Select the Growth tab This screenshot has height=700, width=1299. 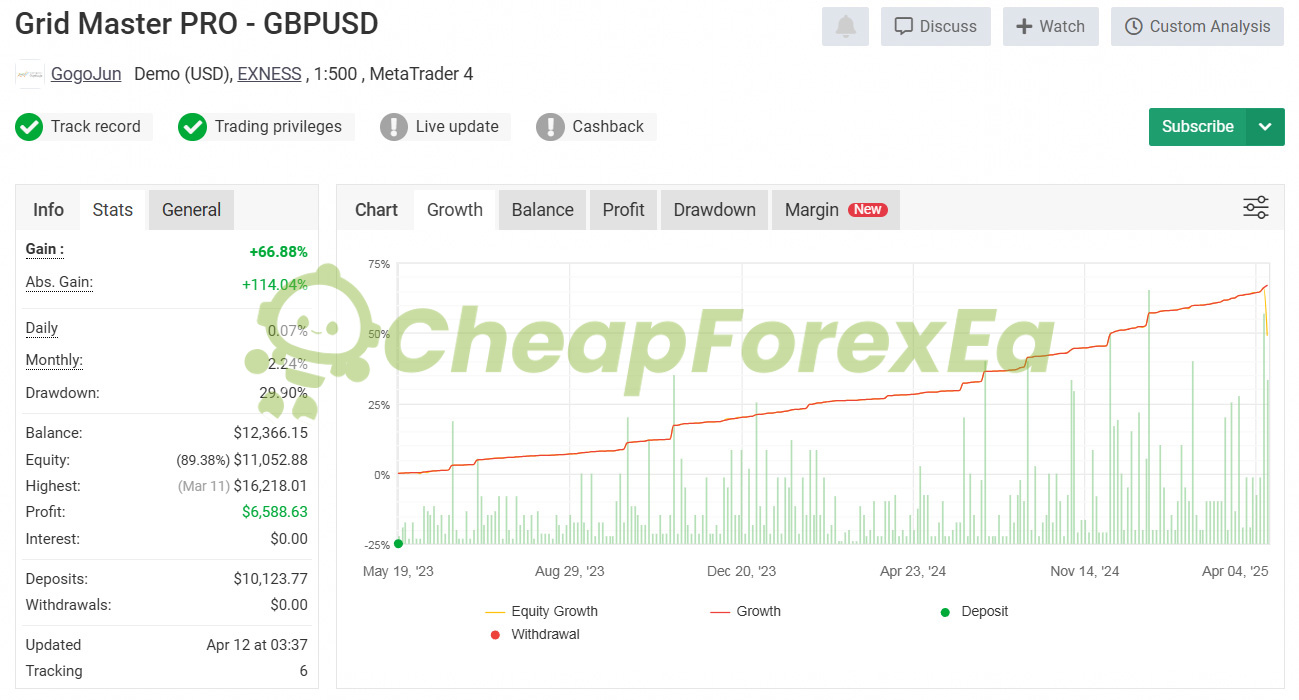pyautogui.click(x=455, y=210)
